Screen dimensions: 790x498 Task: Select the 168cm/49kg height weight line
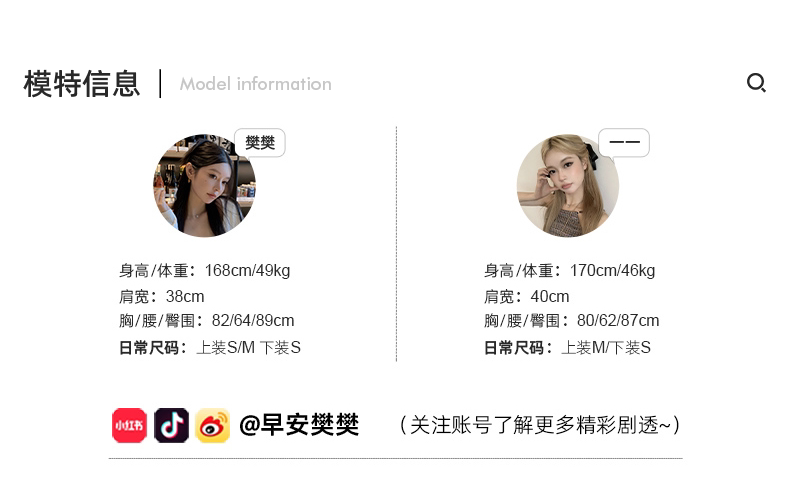point(205,271)
